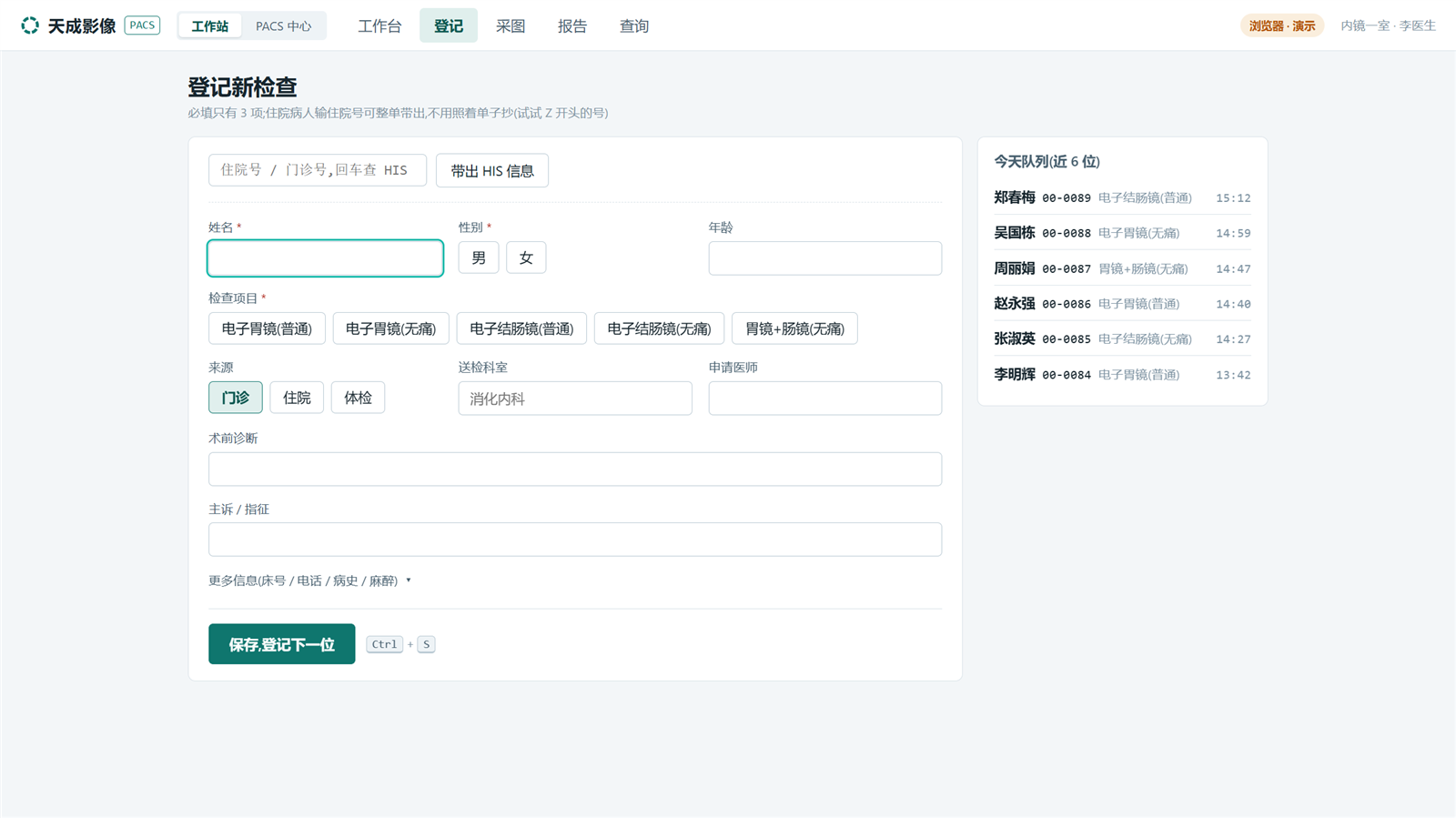Select the 女 gender option

526,258
